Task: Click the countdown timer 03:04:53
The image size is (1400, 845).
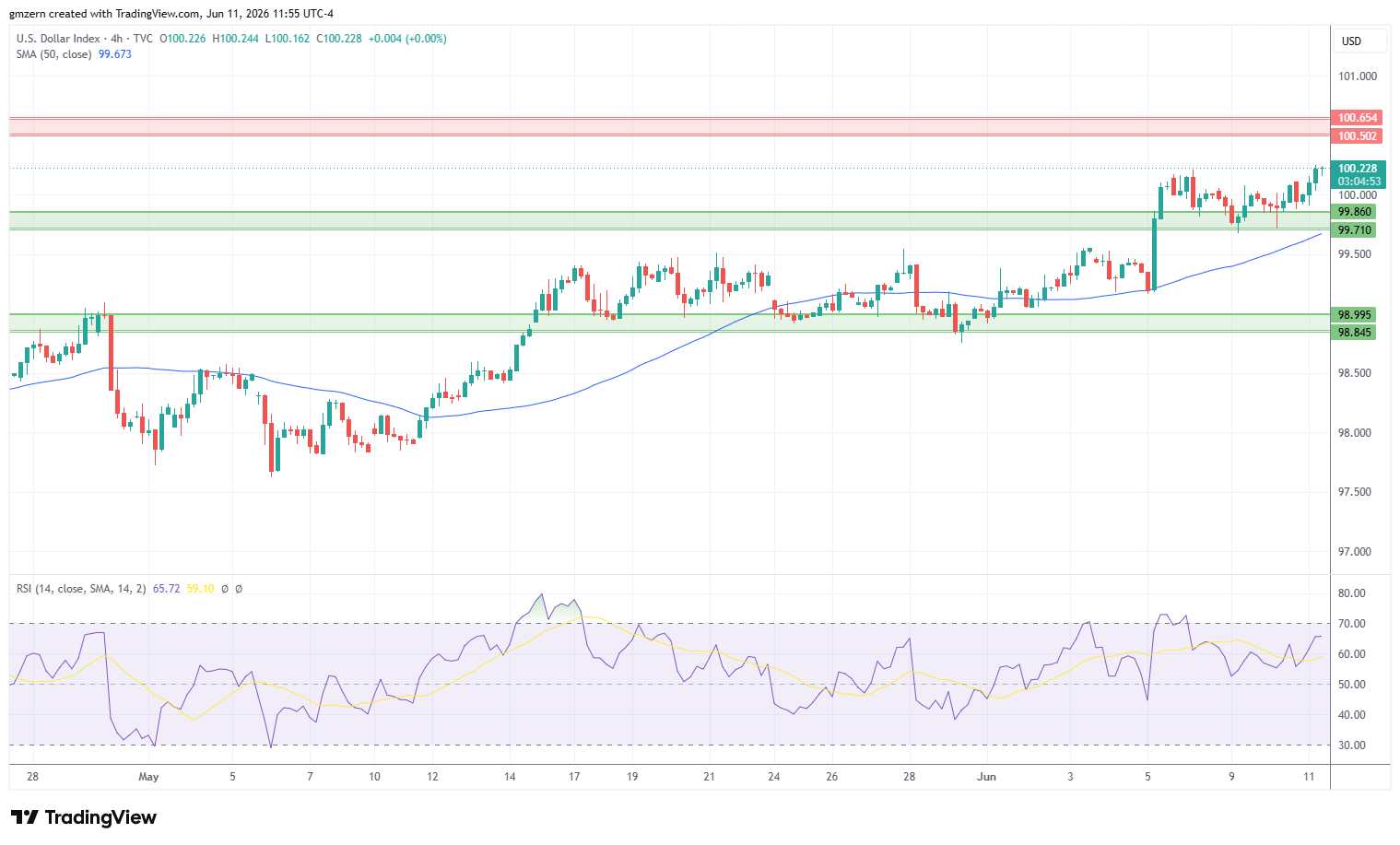Action: (x=1359, y=182)
